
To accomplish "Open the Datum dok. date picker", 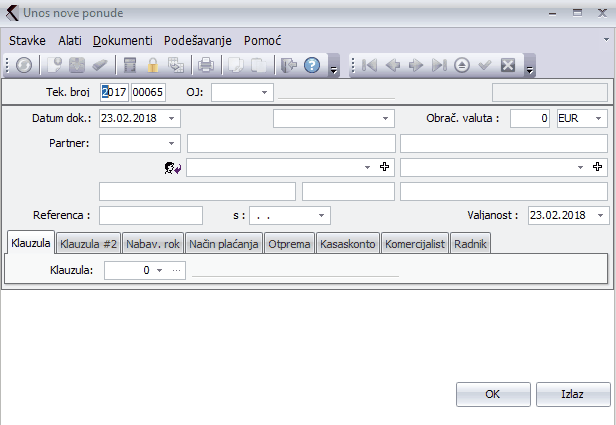I will click(x=172, y=118).
